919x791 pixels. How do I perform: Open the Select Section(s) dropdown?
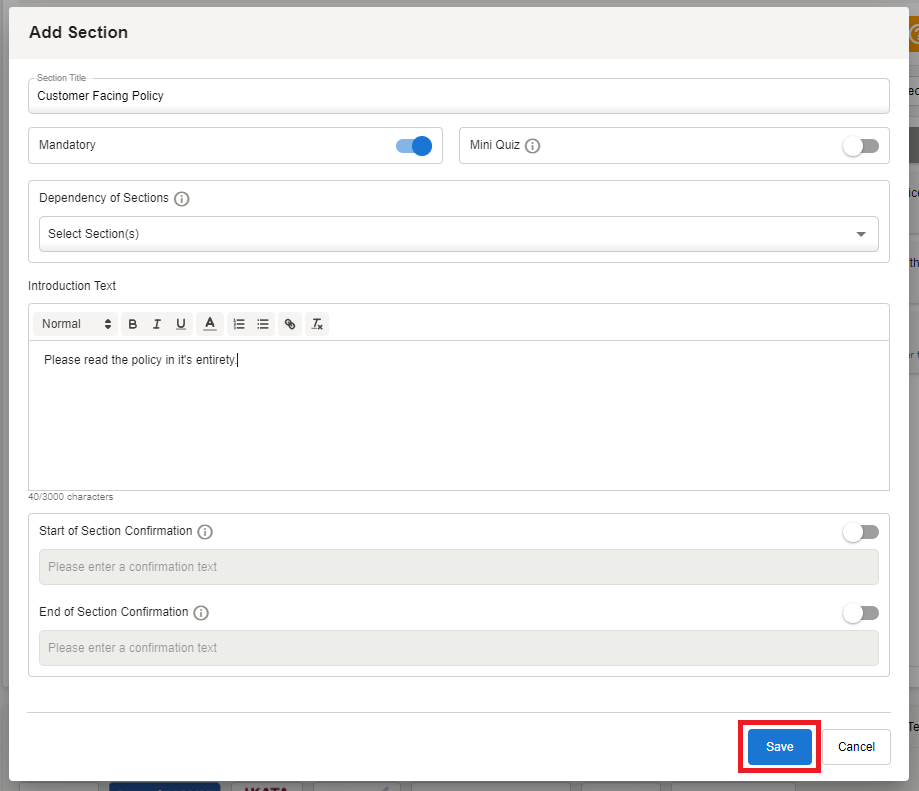coord(458,234)
